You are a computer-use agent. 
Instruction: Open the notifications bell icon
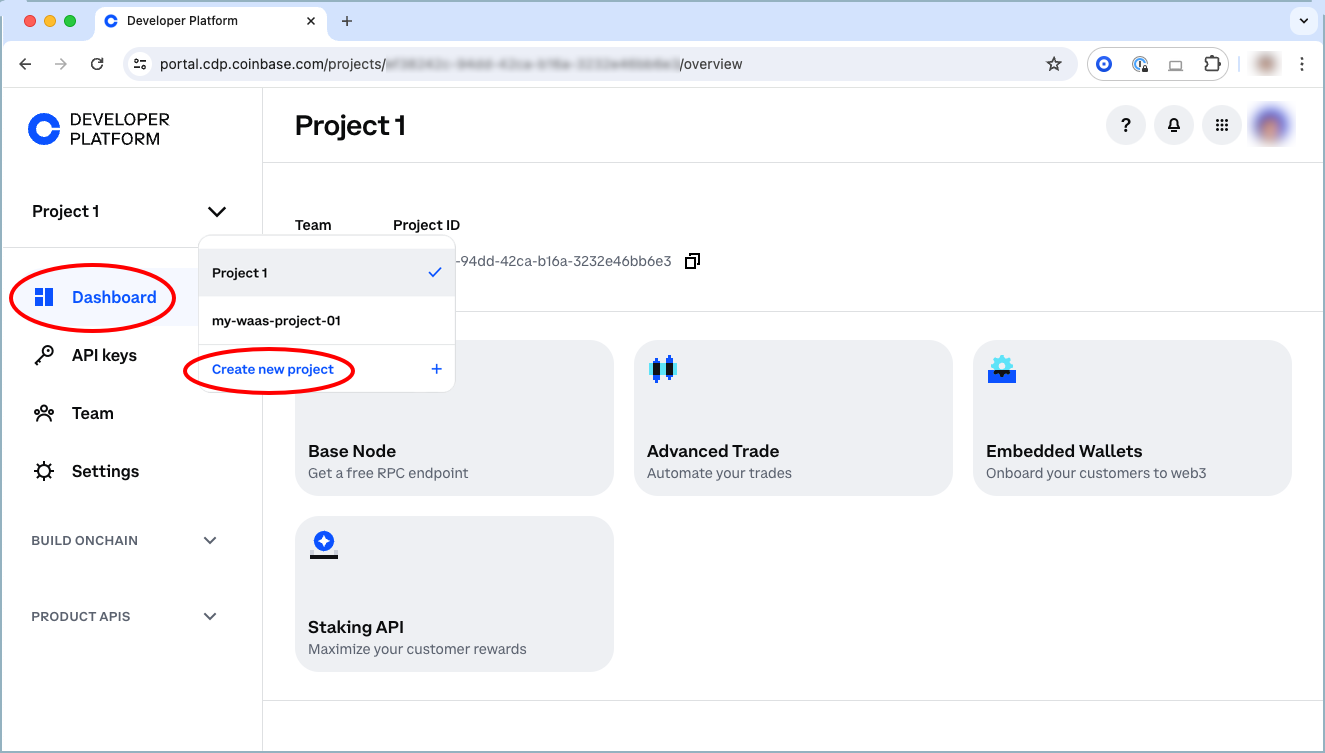pos(1174,125)
